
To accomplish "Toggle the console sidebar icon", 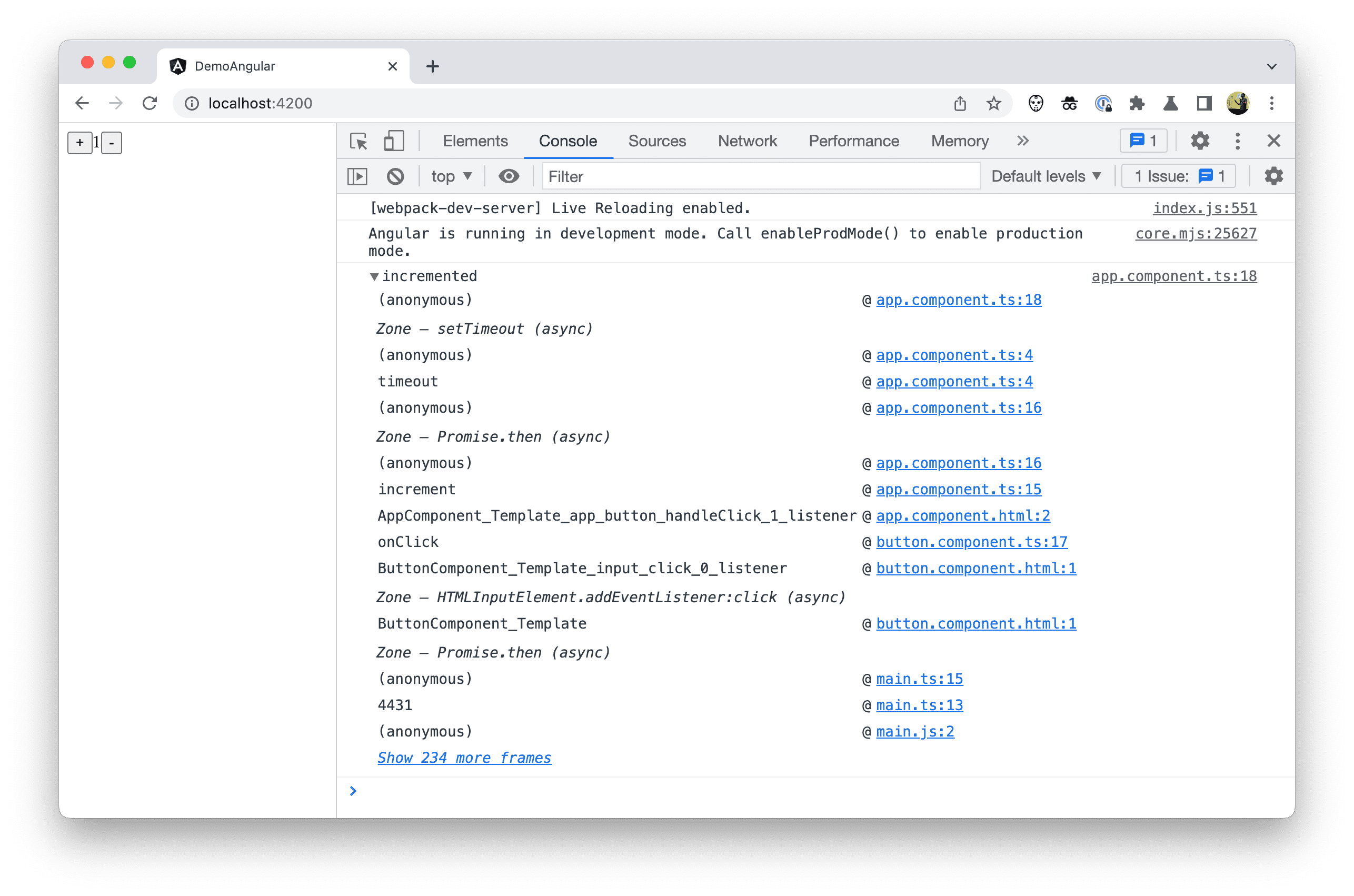I will pyautogui.click(x=358, y=178).
